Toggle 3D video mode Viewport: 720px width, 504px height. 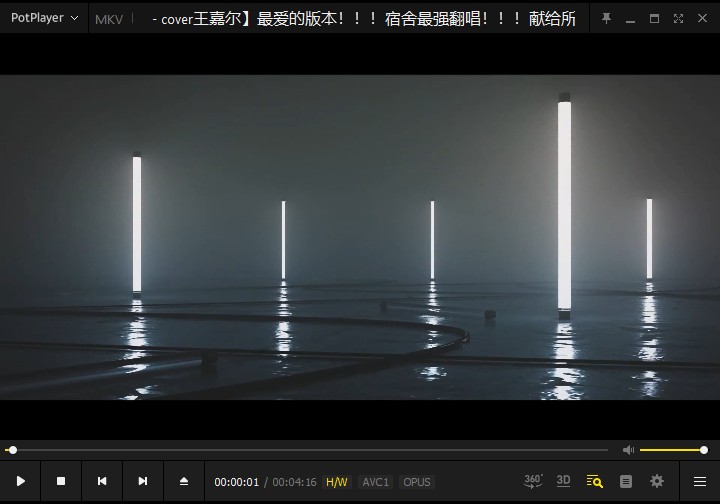pyautogui.click(x=563, y=481)
